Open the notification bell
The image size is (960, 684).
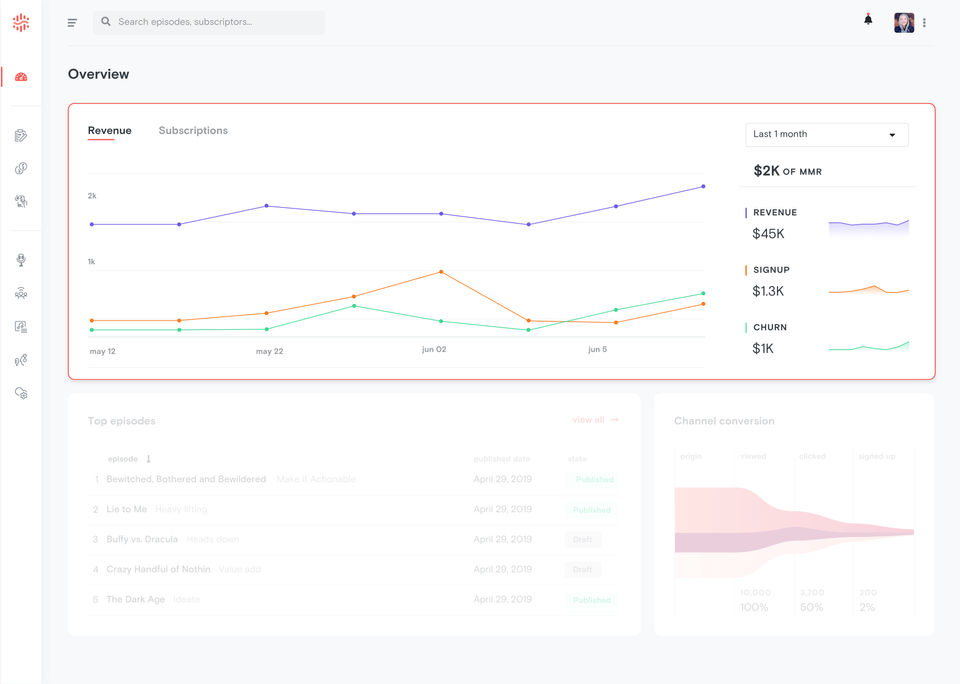point(868,20)
